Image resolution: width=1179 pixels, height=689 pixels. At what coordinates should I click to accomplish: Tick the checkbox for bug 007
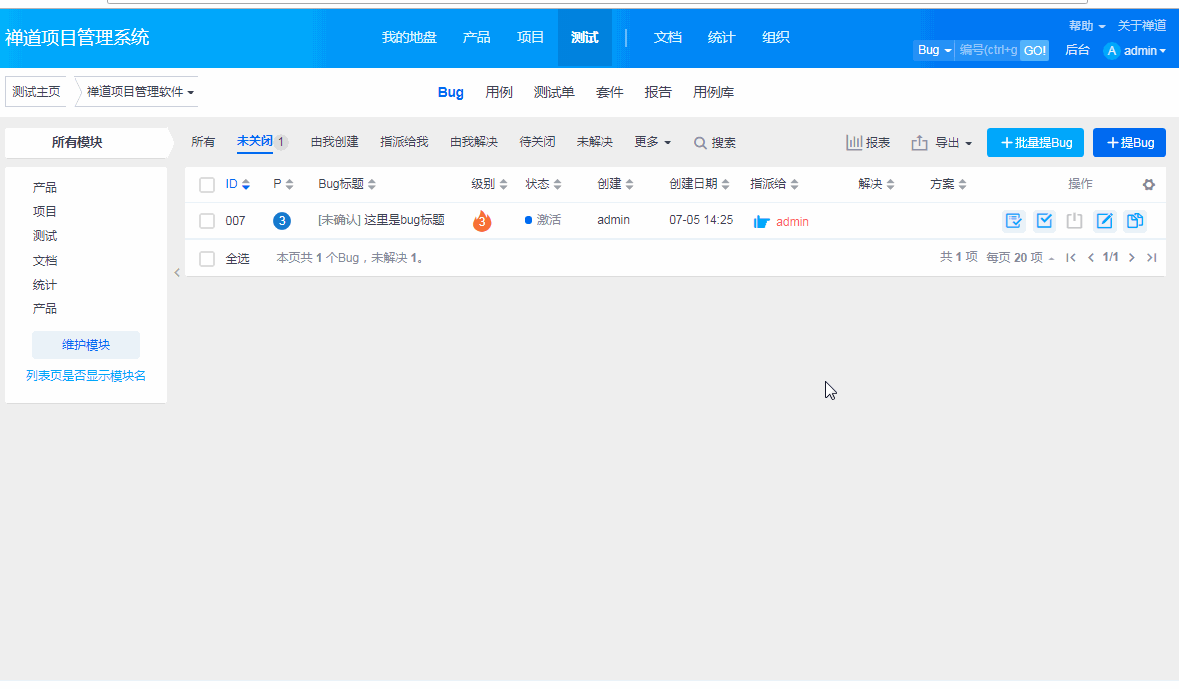[207, 221]
